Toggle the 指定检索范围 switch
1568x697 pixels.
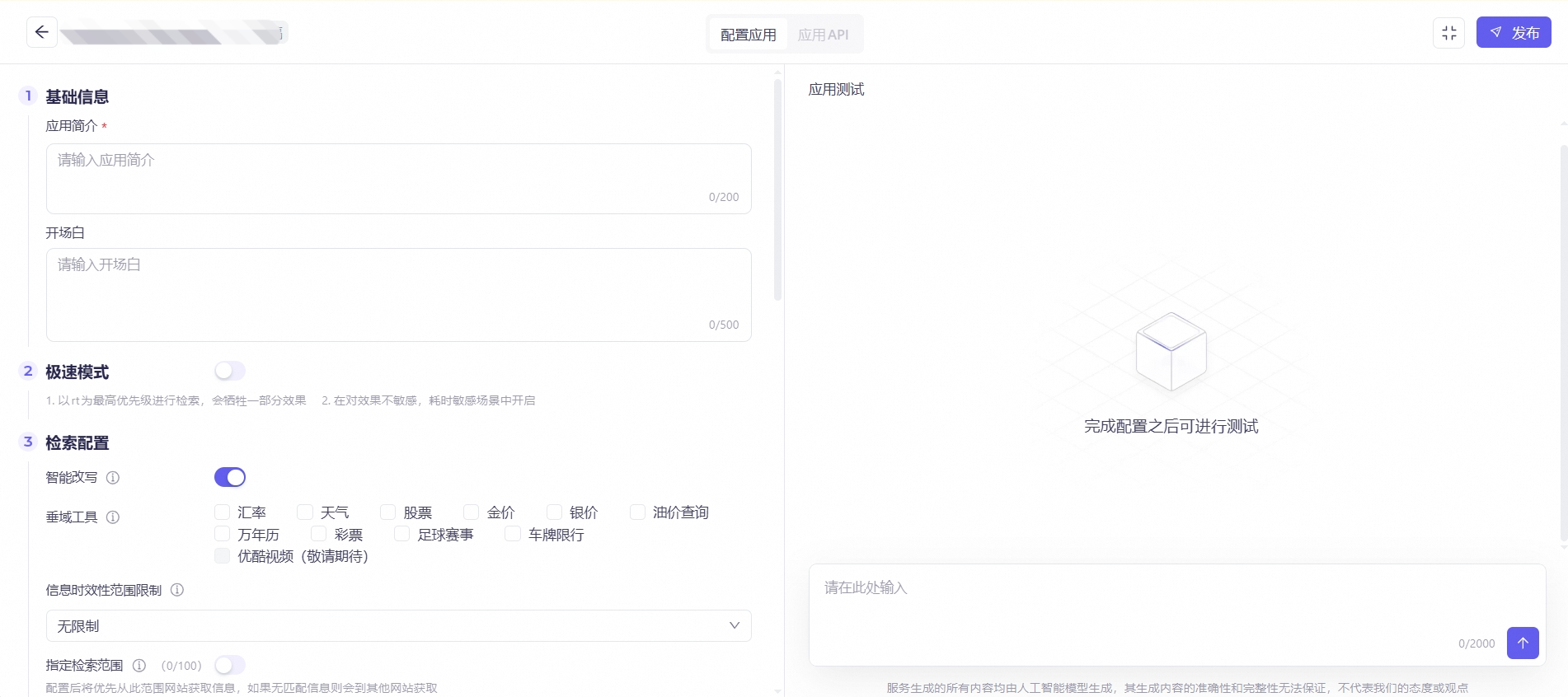[230, 665]
